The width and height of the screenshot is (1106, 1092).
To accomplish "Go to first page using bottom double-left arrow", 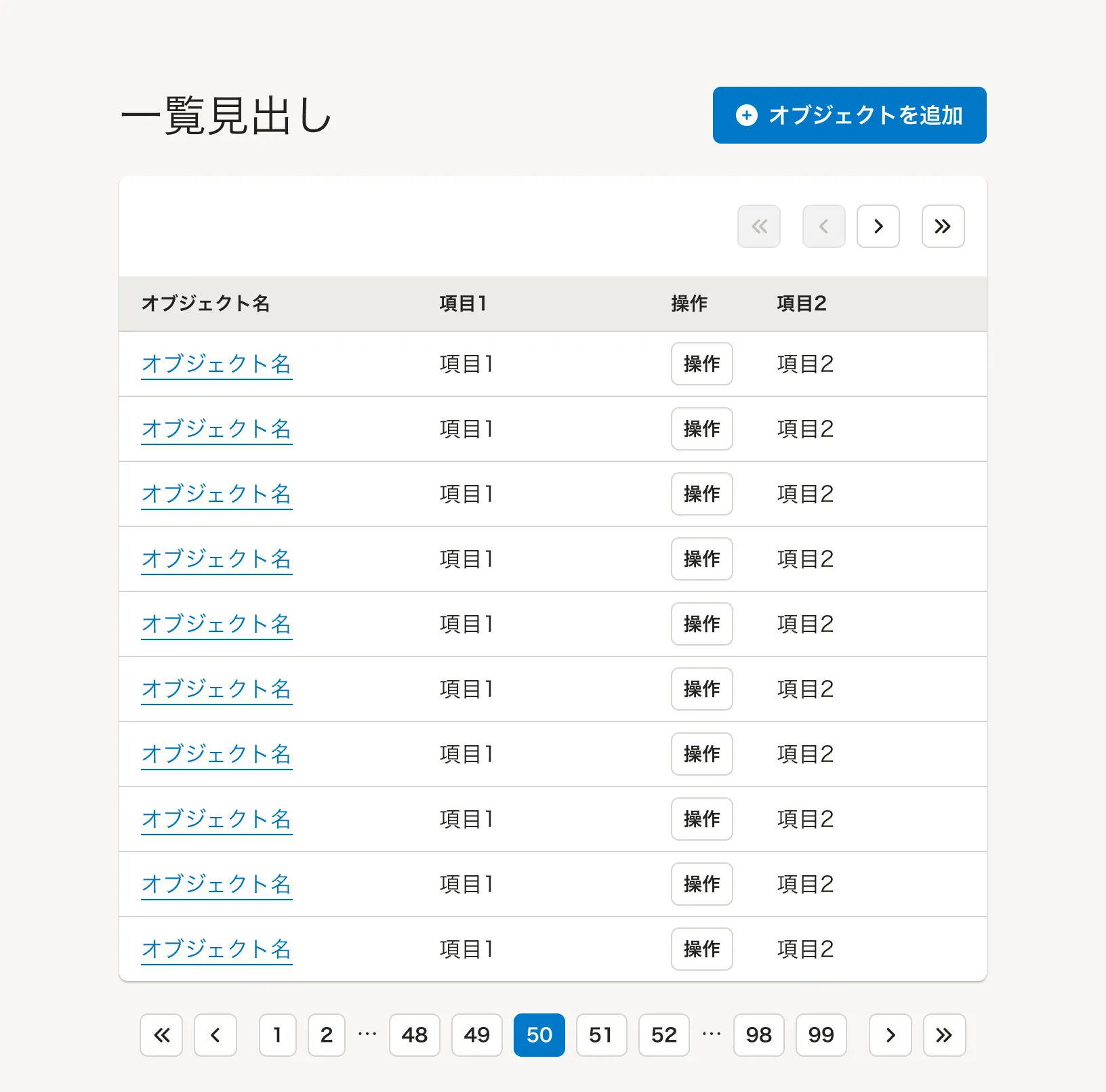I will point(161,1035).
